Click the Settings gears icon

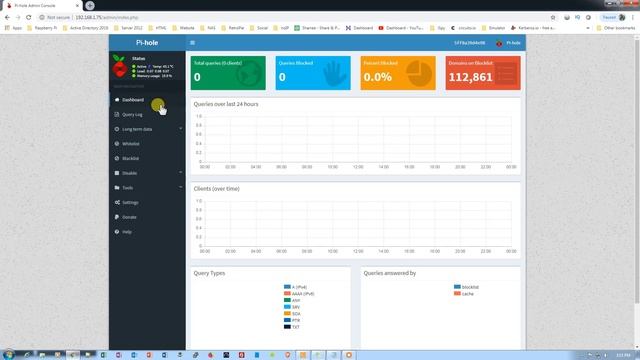117,202
